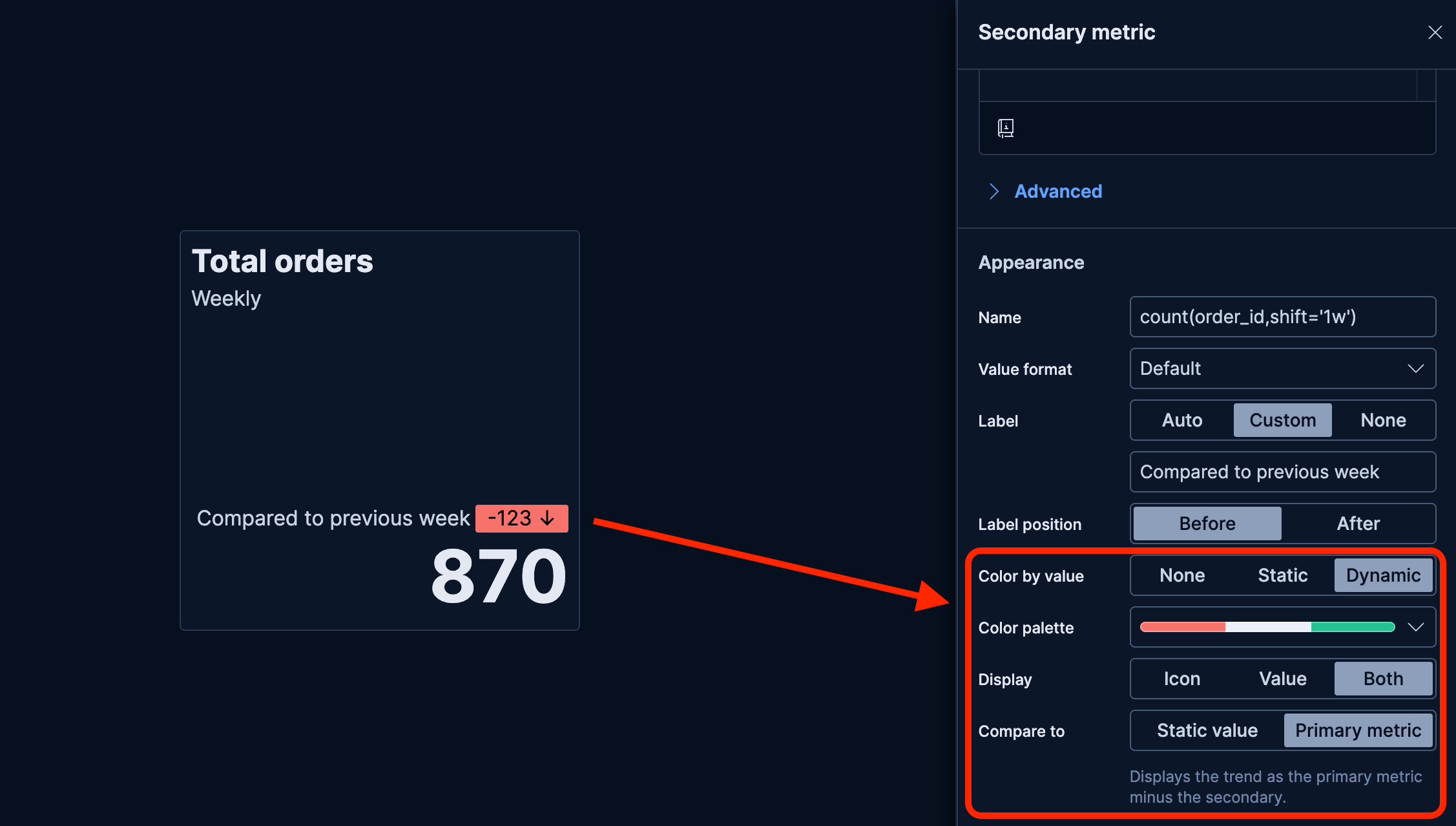Select Primary metric comparison
The image size is (1456, 826).
coord(1358,730)
